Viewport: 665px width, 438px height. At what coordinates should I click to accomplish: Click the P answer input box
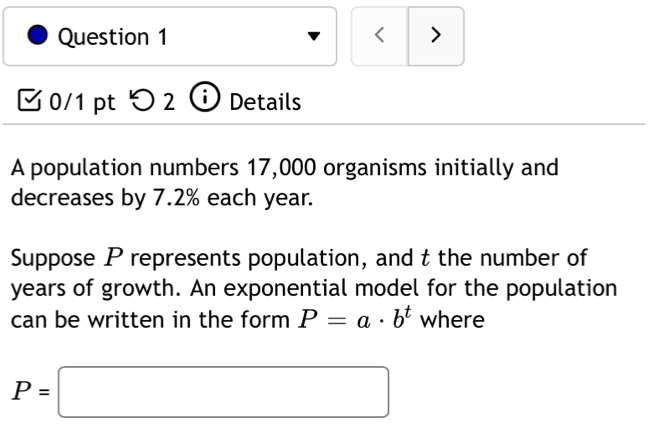(223, 392)
